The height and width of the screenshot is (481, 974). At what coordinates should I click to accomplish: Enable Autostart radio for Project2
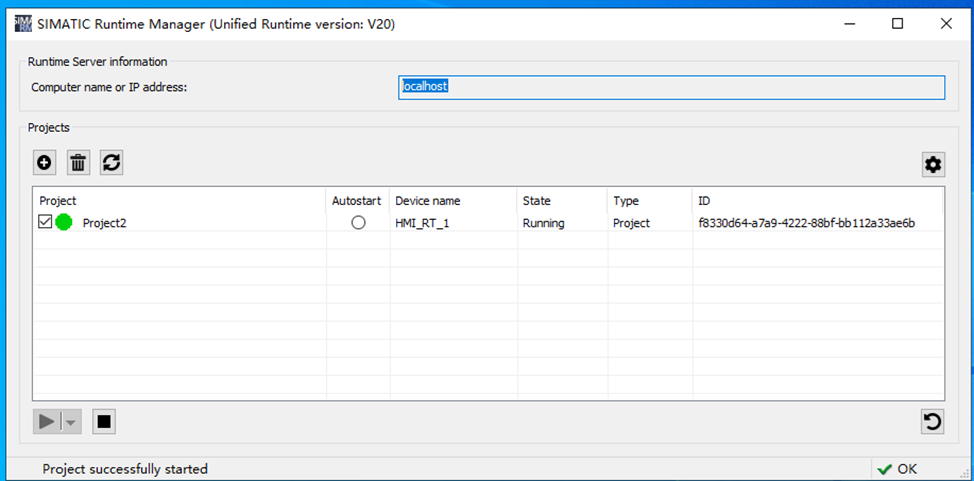358,222
